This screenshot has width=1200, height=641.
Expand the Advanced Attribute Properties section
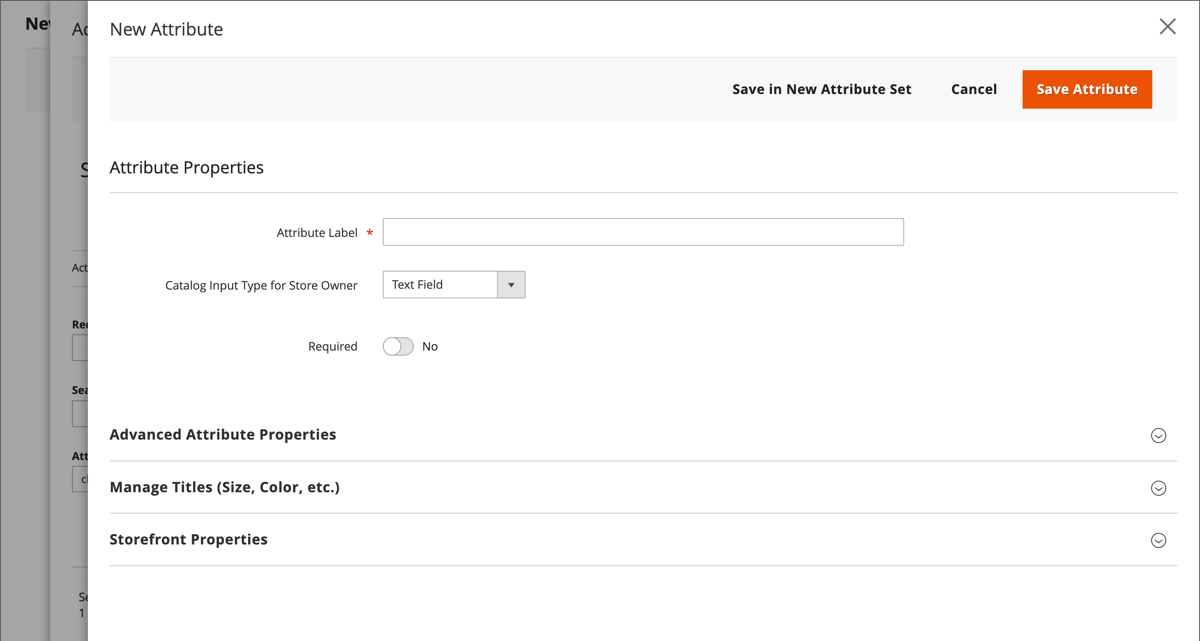(223, 434)
